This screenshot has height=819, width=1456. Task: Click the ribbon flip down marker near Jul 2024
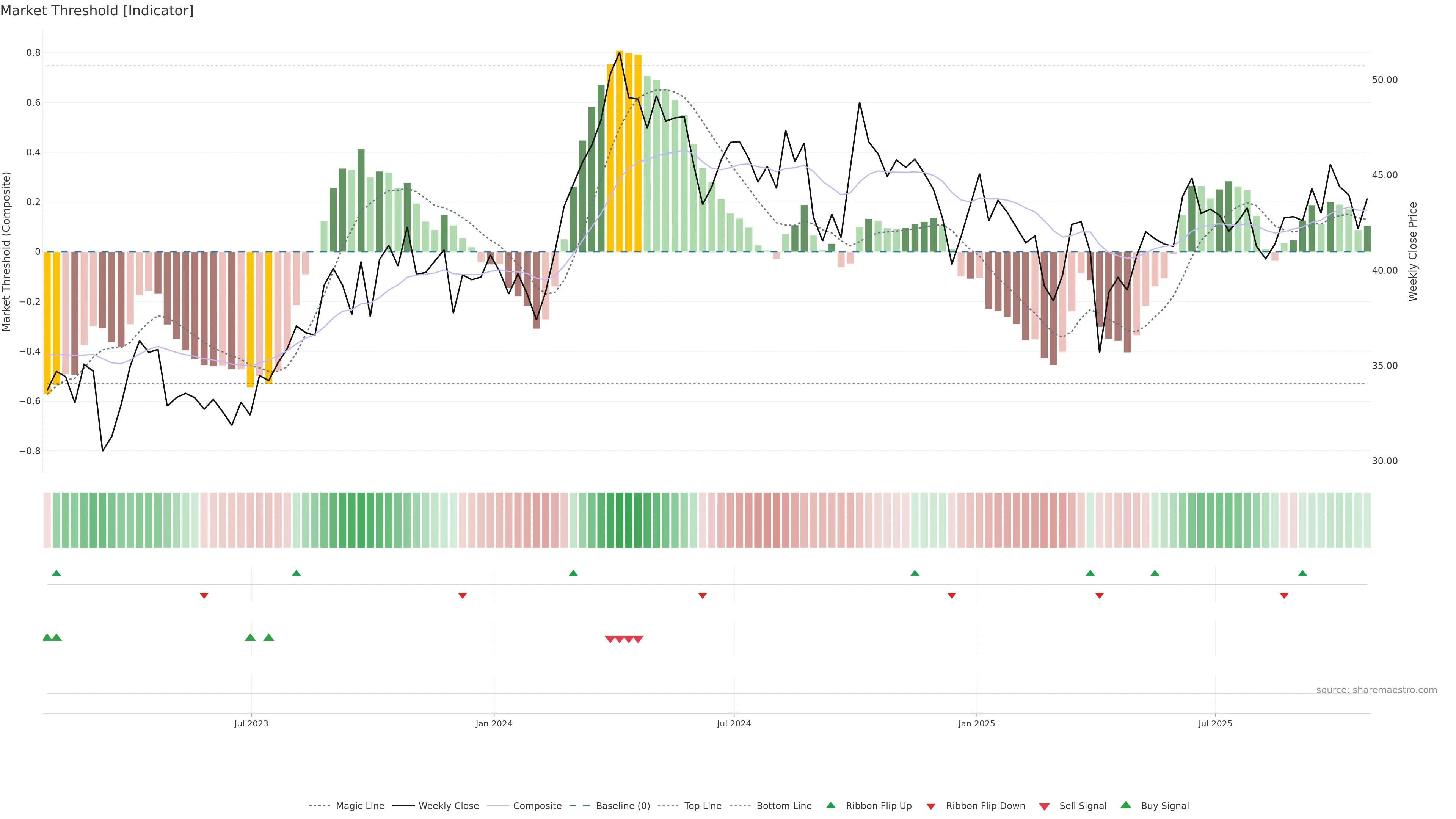click(x=702, y=596)
